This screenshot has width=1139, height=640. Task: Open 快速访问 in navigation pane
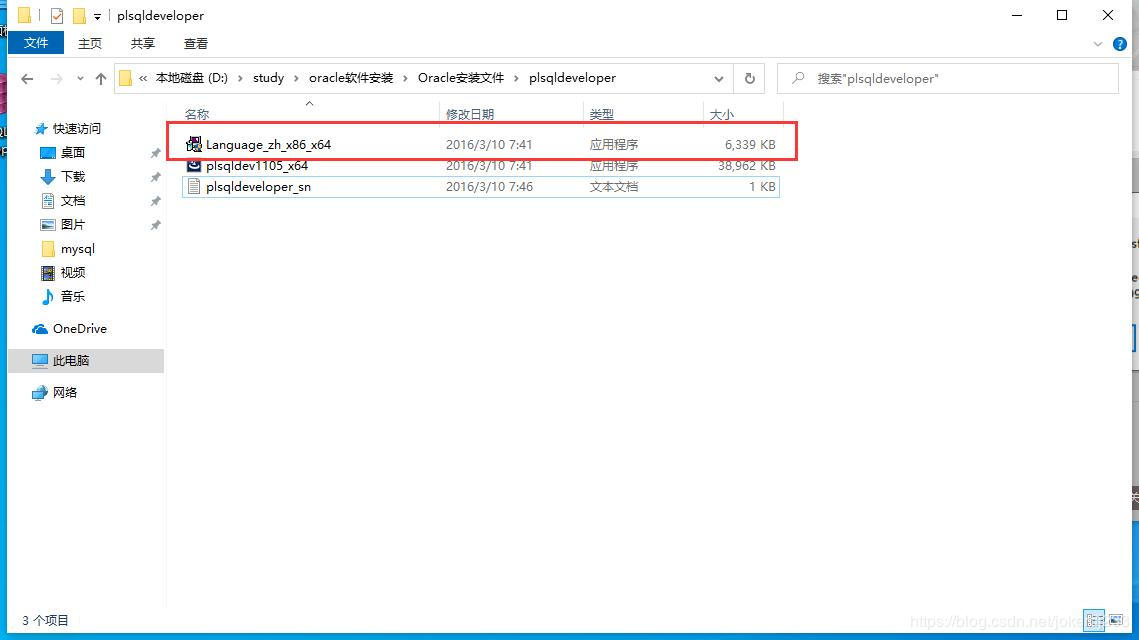[76, 129]
